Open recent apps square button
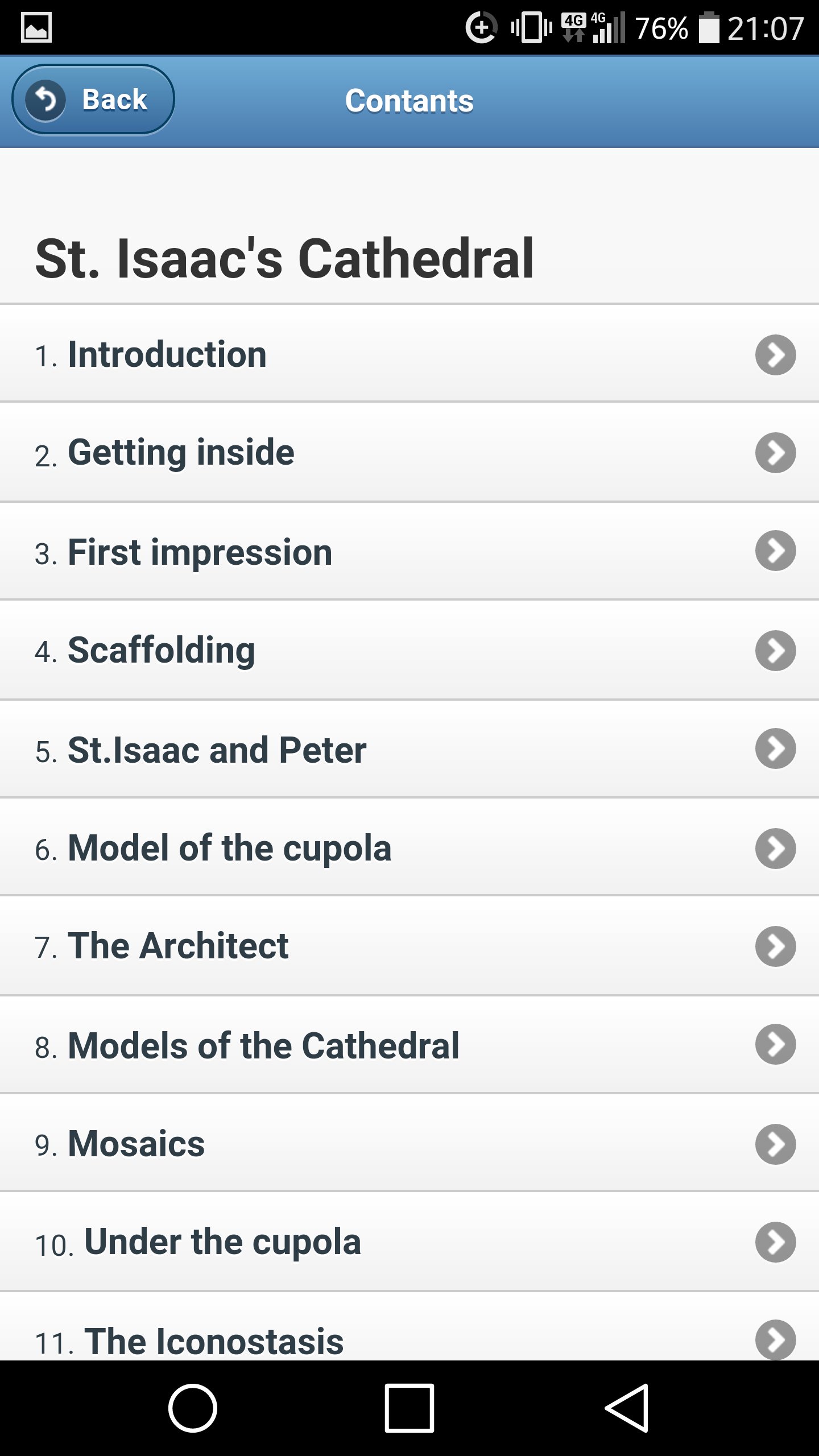 409,1408
